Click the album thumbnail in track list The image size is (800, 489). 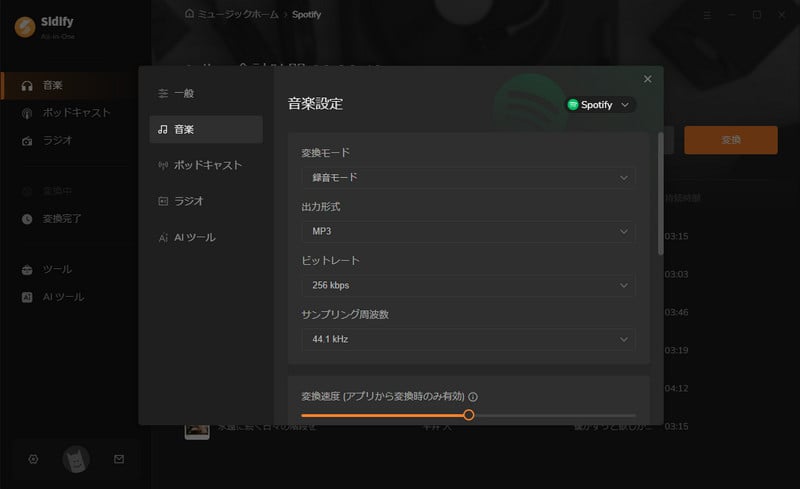[197, 432]
